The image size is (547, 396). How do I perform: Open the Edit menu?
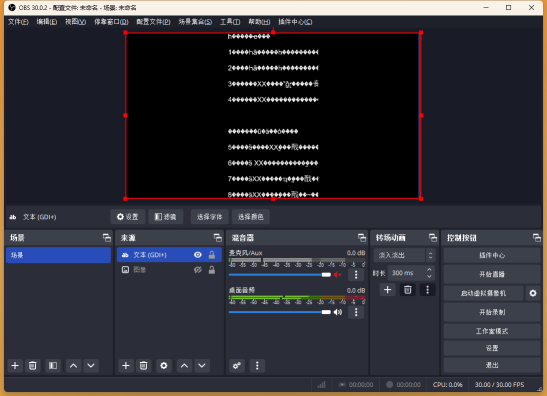pos(47,22)
